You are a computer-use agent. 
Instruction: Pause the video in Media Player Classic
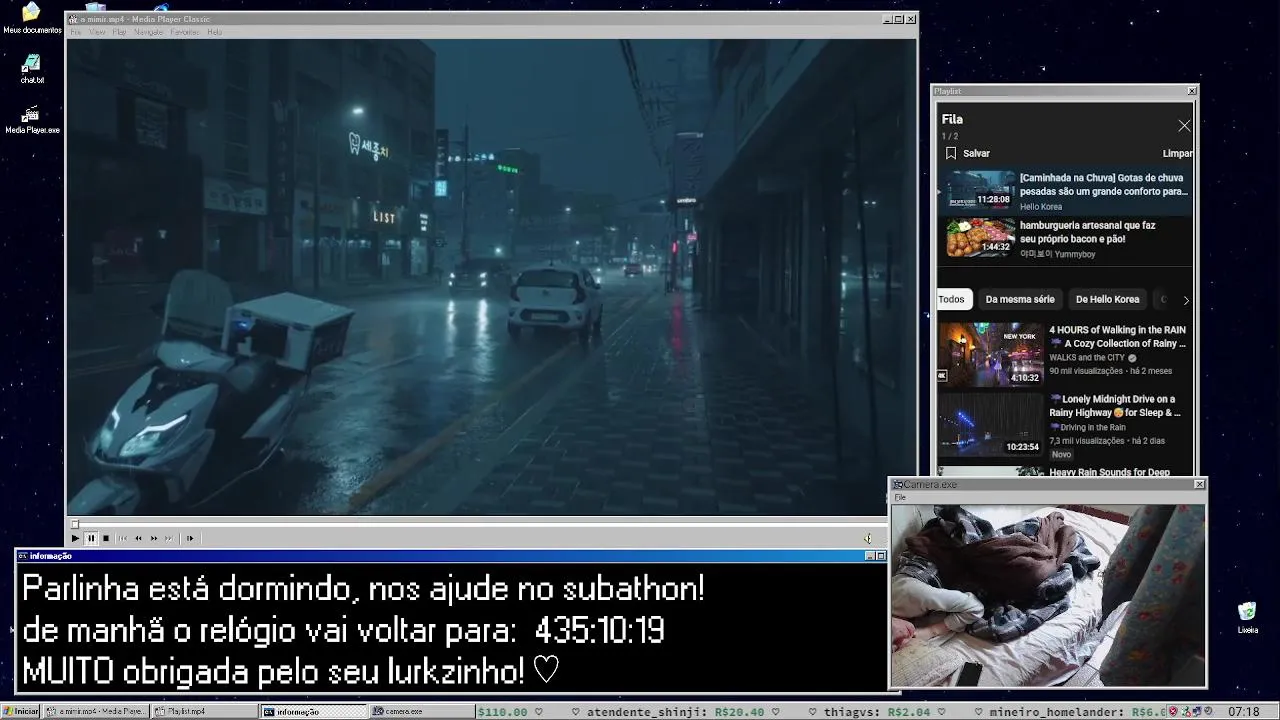[90, 538]
